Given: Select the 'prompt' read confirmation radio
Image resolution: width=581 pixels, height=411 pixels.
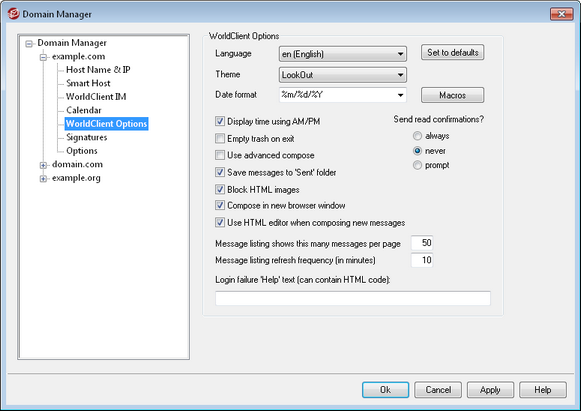Looking at the screenshot, I should (x=417, y=165).
